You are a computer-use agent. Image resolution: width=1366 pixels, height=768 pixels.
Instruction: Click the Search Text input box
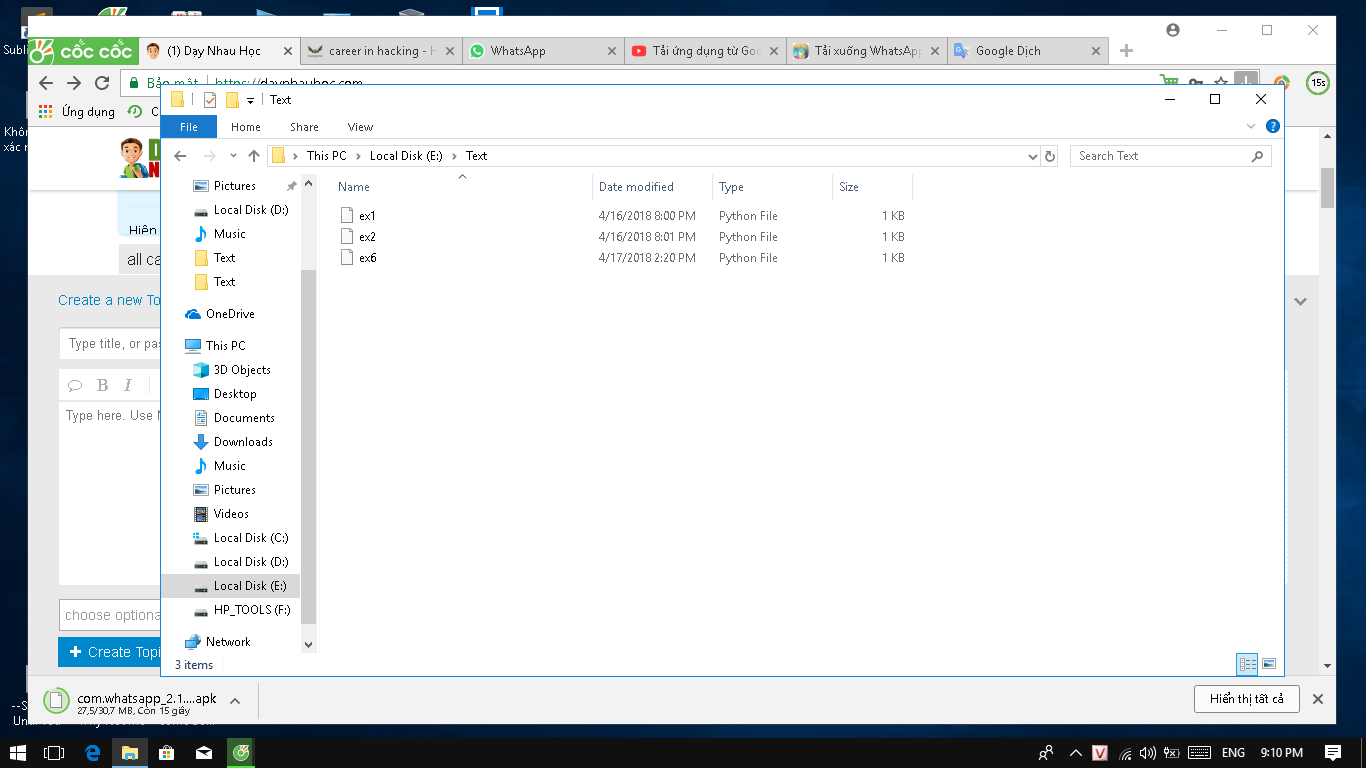(1160, 156)
